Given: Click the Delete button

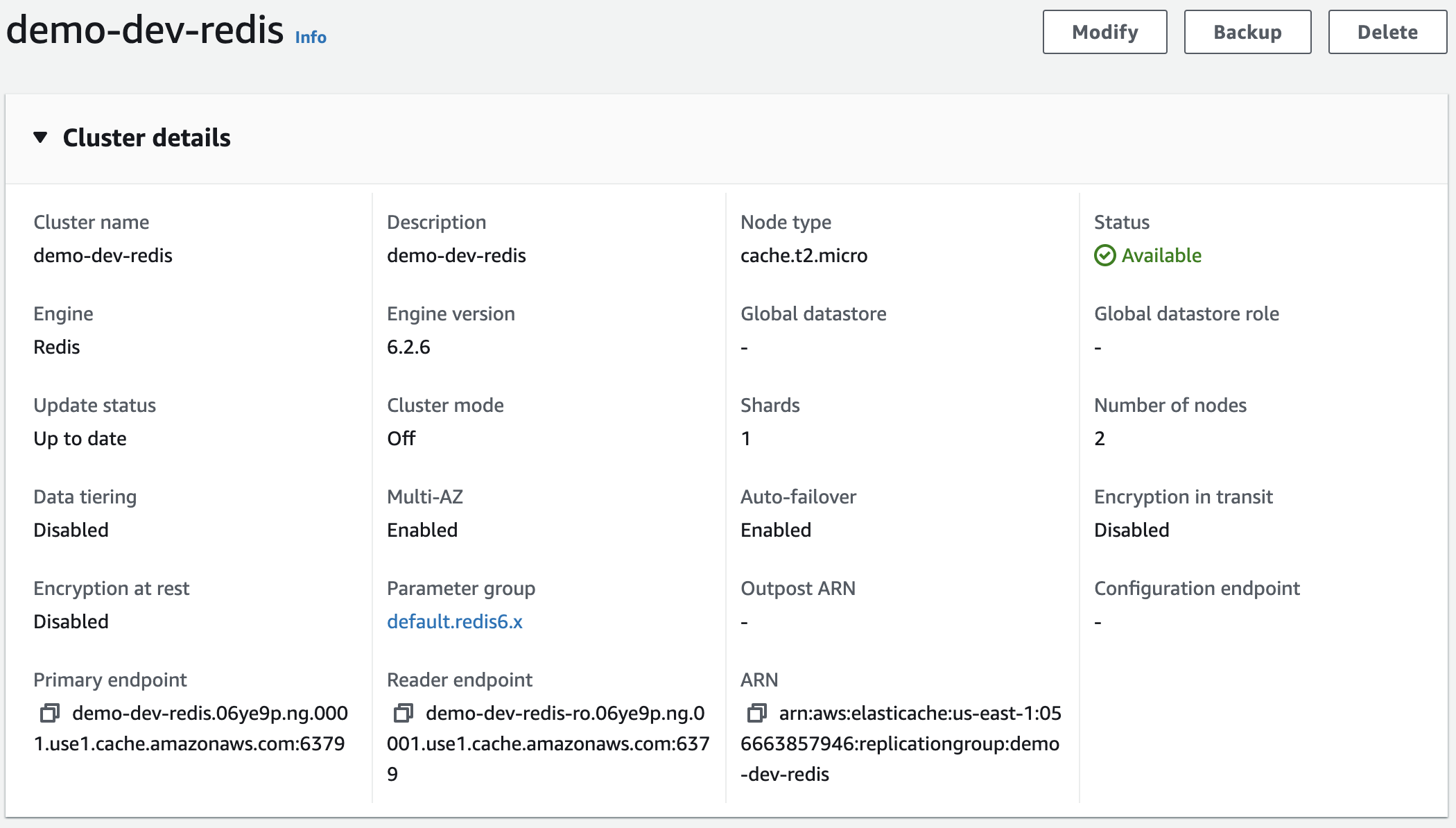Looking at the screenshot, I should 1387,32.
